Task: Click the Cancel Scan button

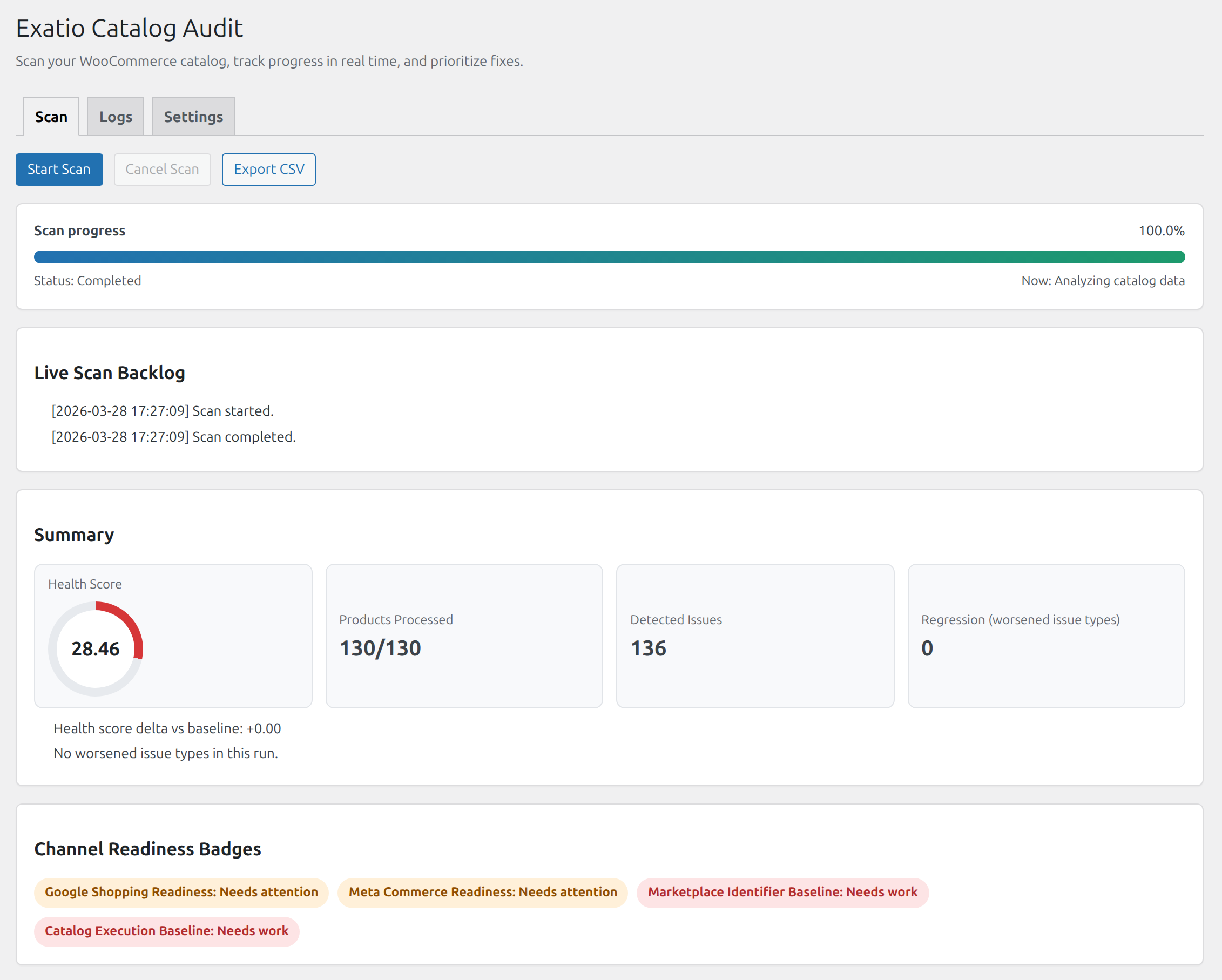Action: [x=162, y=169]
